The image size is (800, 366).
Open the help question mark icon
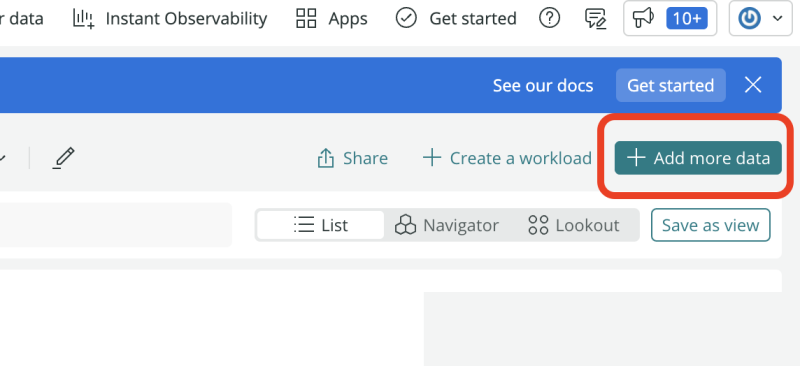tap(549, 18)
